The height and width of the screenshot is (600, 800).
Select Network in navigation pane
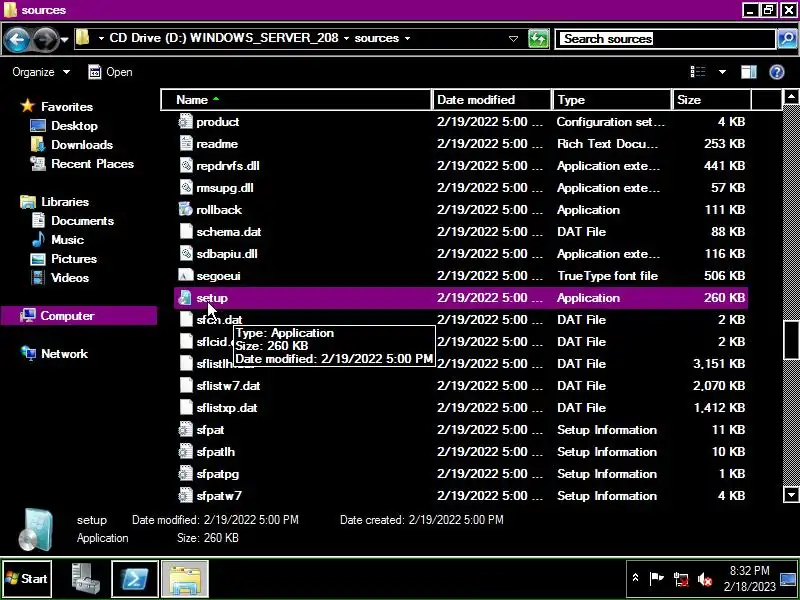pyautogui.click(x=64, y=354)
